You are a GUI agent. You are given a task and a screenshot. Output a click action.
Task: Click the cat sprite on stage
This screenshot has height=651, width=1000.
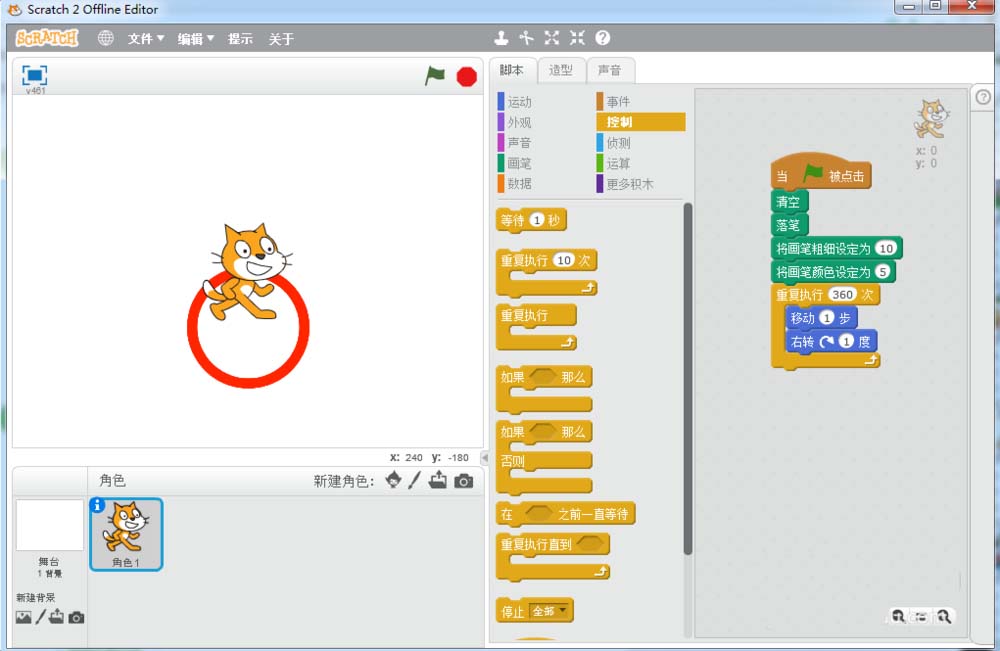tap(247, 272)
